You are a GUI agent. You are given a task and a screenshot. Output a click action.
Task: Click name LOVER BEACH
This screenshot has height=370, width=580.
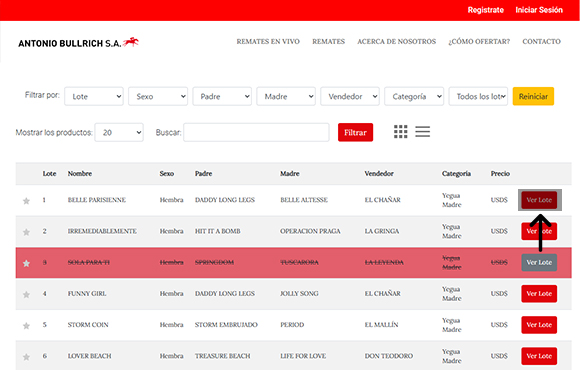[x=90, y=356]
